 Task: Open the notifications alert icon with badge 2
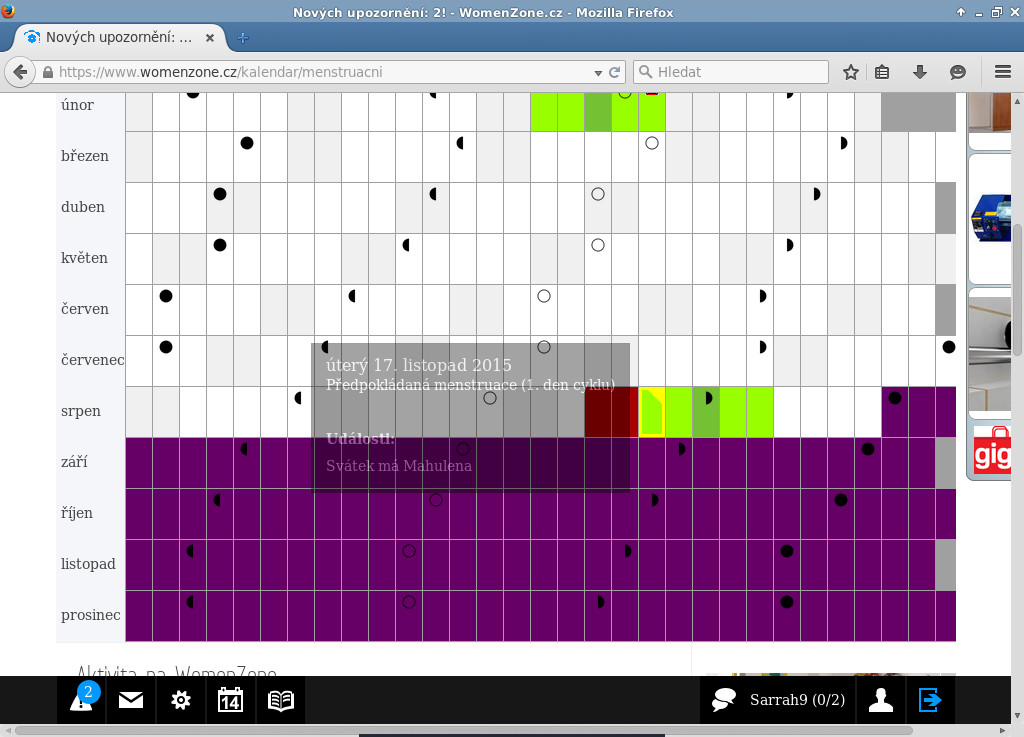(x=81, y=700)
